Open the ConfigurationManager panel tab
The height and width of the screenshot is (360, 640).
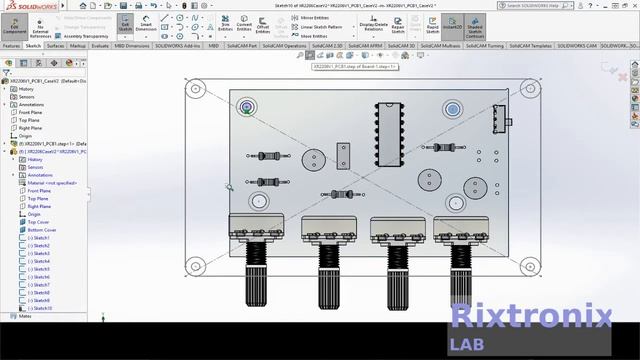(x=39, y=63)
